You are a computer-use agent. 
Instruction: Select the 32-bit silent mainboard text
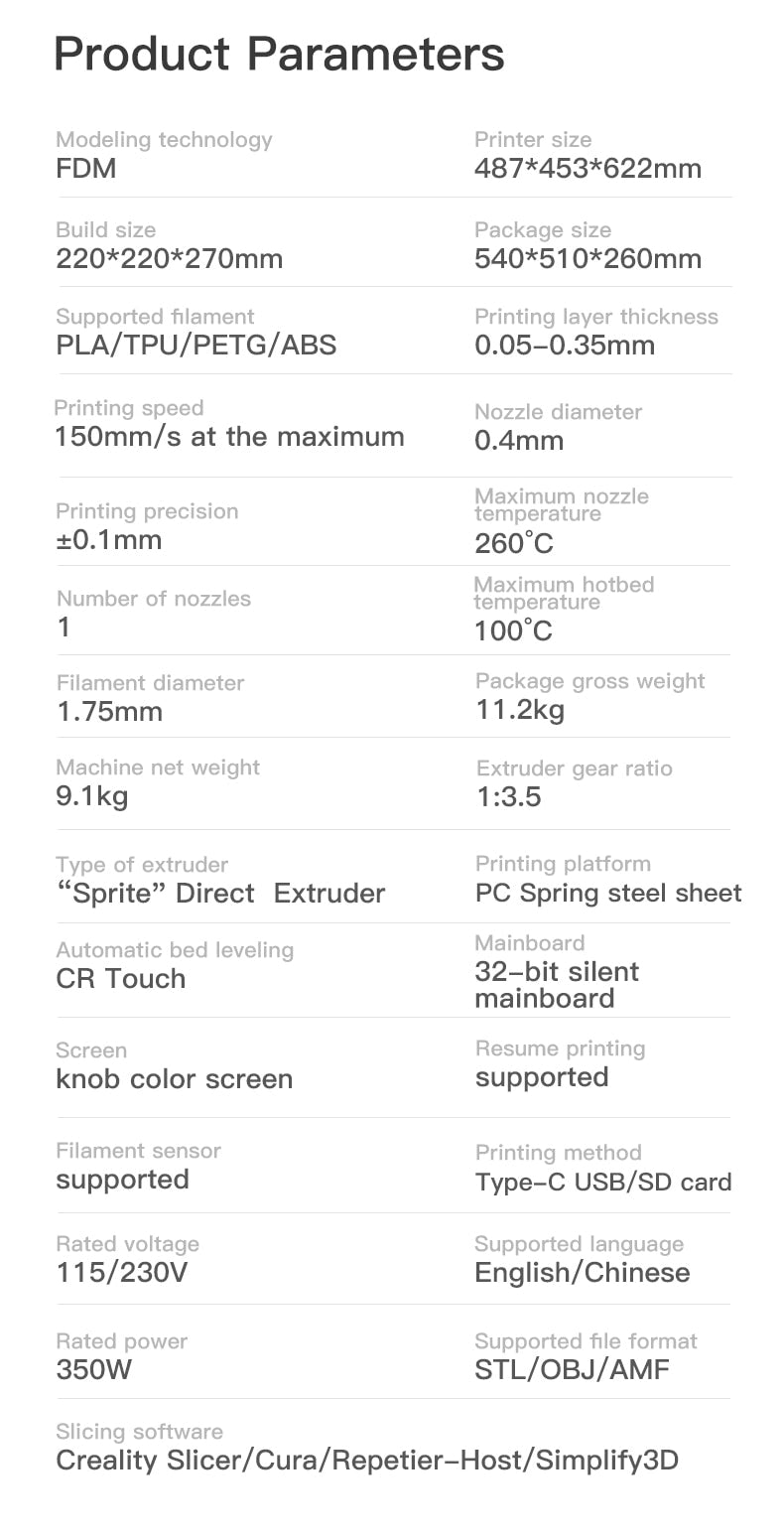[x=557, y=985]
